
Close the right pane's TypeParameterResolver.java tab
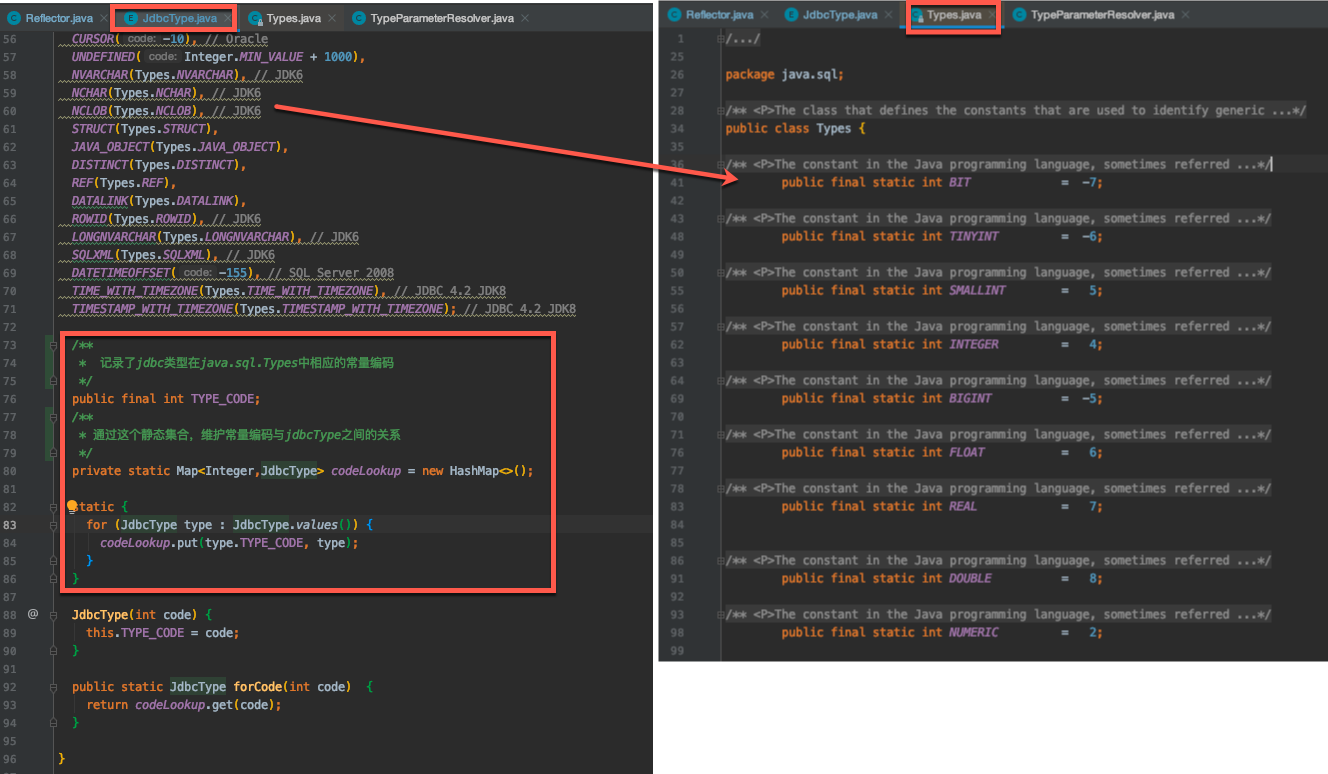coord(1186,16)
